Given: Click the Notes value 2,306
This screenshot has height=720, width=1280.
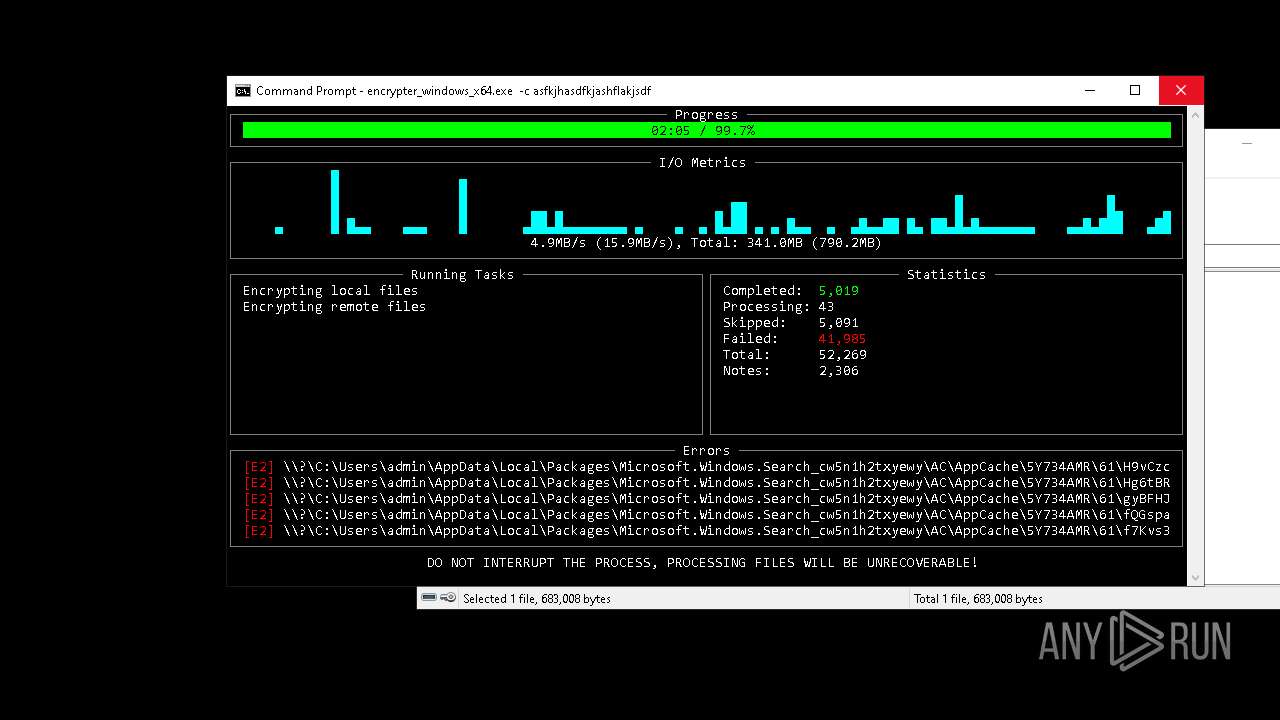Looking at the screenshot, I should point(839,371).
